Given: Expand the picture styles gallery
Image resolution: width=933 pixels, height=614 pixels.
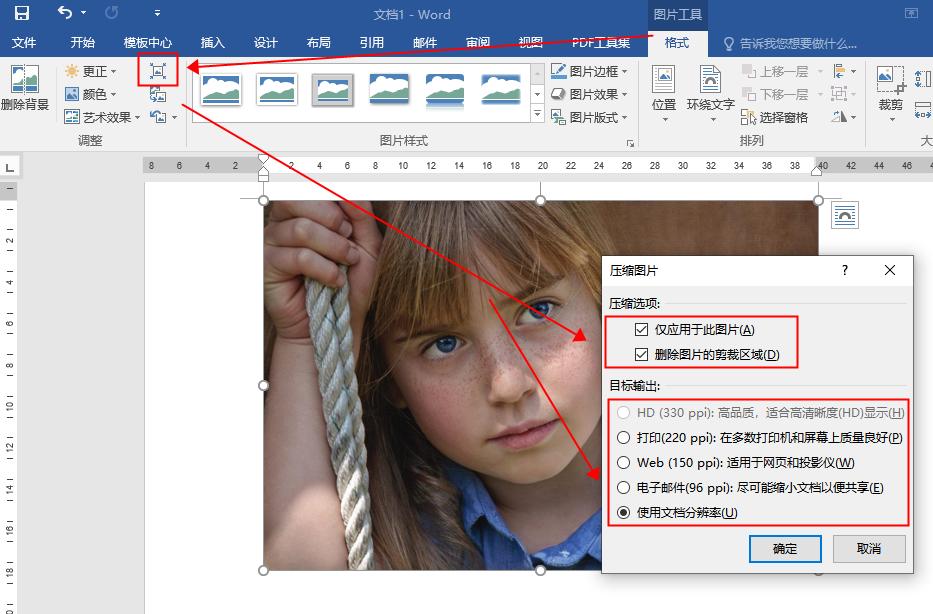Looking at the screenshot, I should pos(537,113).
